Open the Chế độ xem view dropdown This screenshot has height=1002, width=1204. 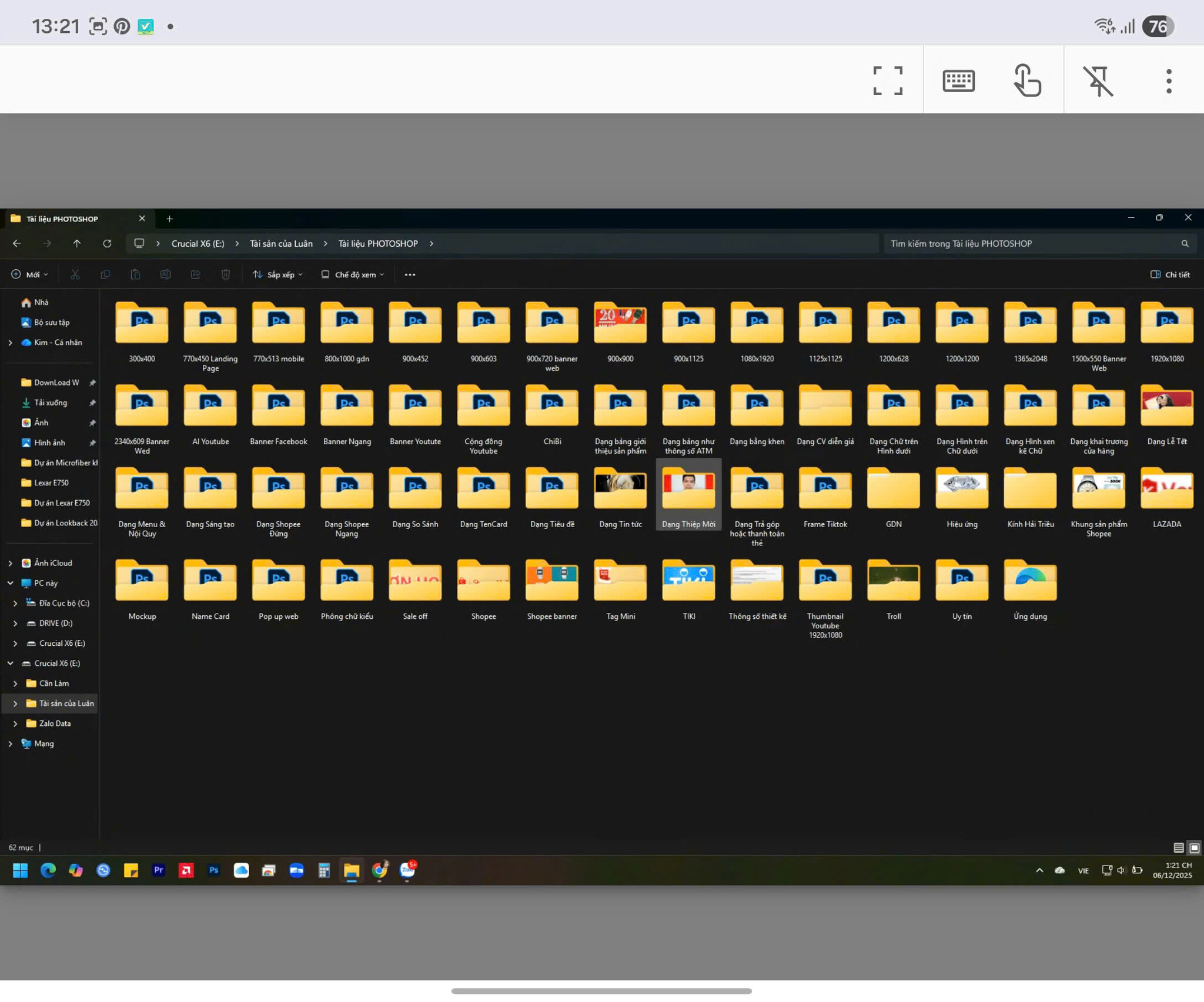tap(353, 274)
